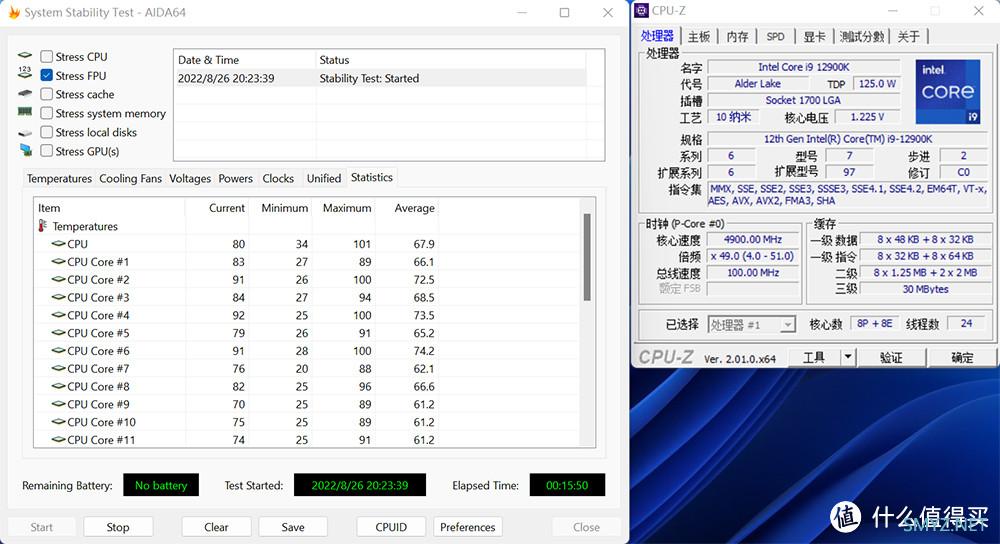The width and height of the screenshot is (1000, 544).
Task: Open the 关于 tab in CPU-Z
Action: 908,36
